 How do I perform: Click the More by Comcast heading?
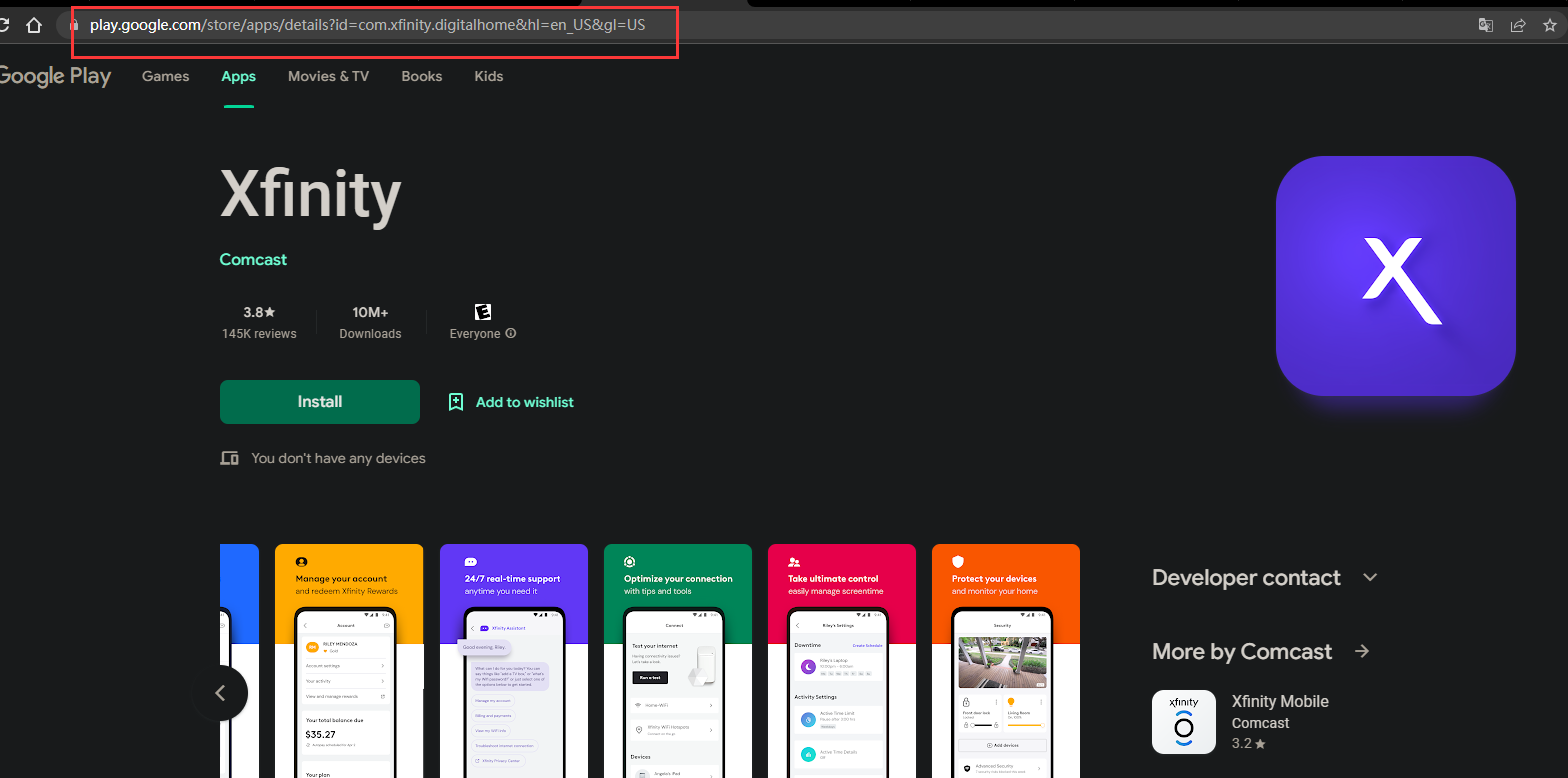click(1242, 651)
